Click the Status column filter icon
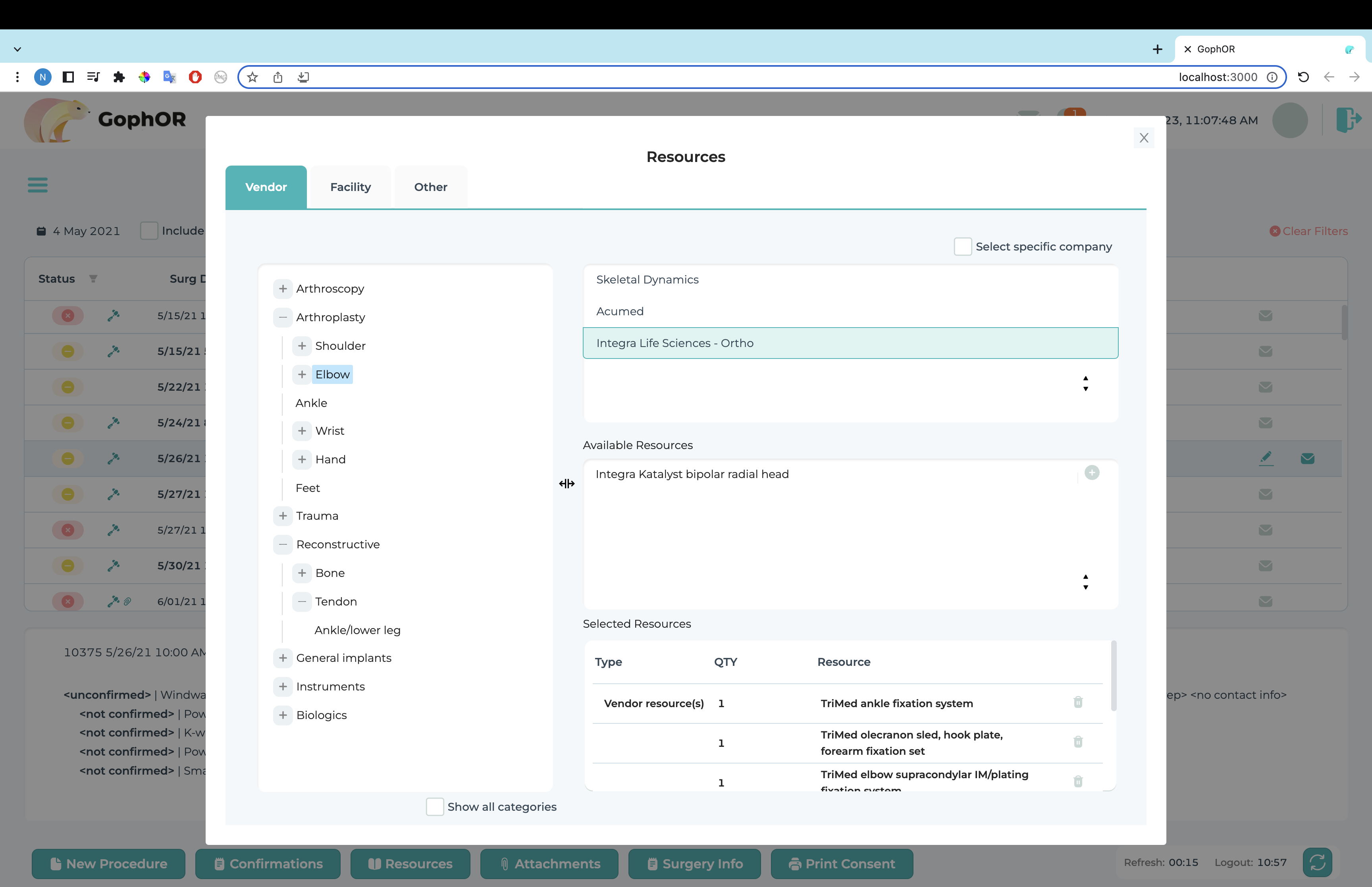The width and height of the screenshot is (1372, 887). 93,279
